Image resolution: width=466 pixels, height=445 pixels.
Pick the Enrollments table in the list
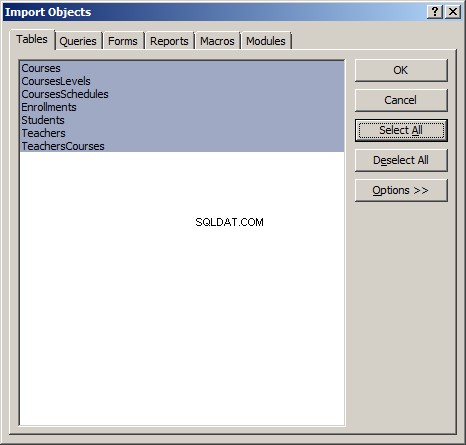(182, 107)
